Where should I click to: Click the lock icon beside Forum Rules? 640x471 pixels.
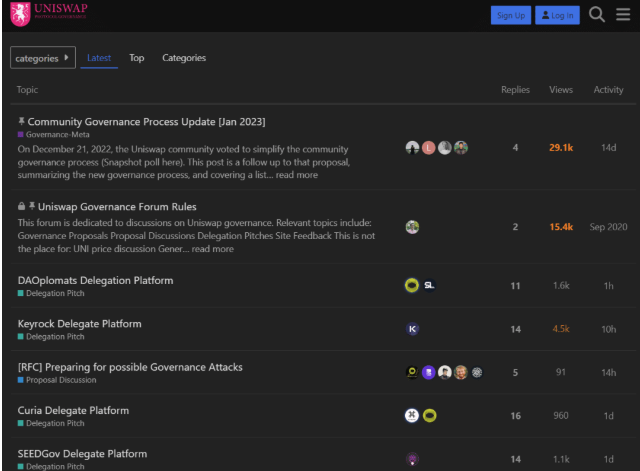(21, 206)
